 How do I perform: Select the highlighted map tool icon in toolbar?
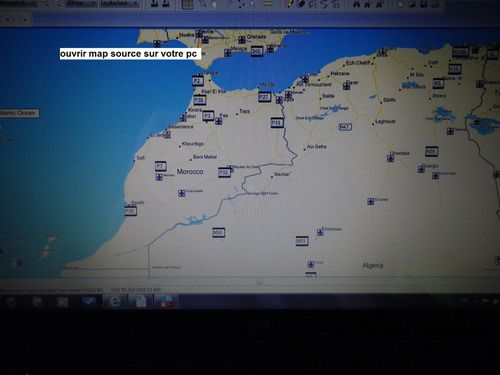[188, 4]
